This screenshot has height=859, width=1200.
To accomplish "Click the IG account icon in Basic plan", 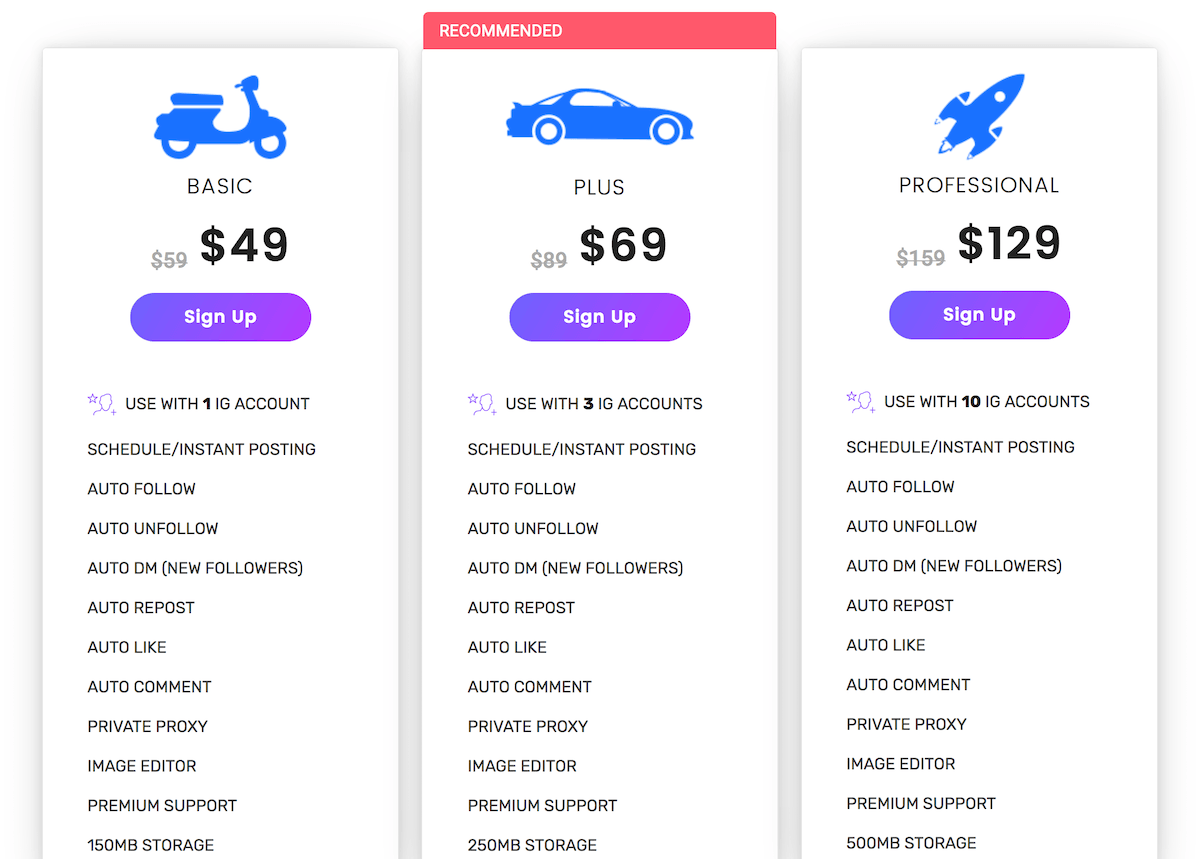I will click(102, 404).
